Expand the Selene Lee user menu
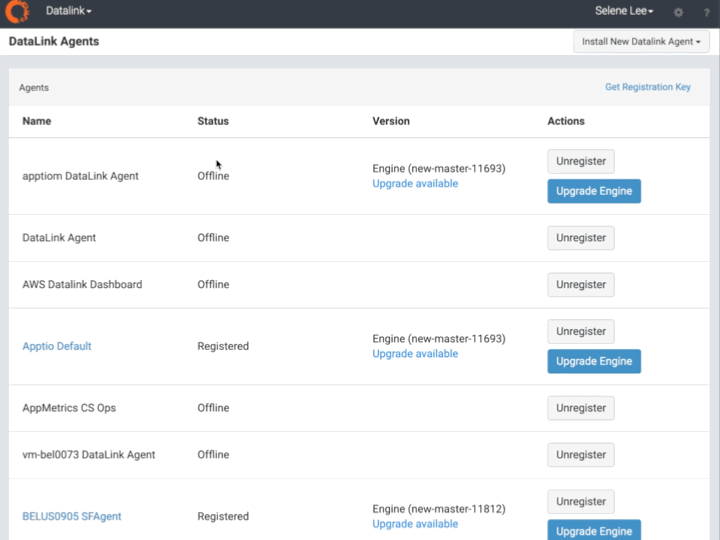The width and height of the screenshot is (720, 540). [x=624, y=11]
